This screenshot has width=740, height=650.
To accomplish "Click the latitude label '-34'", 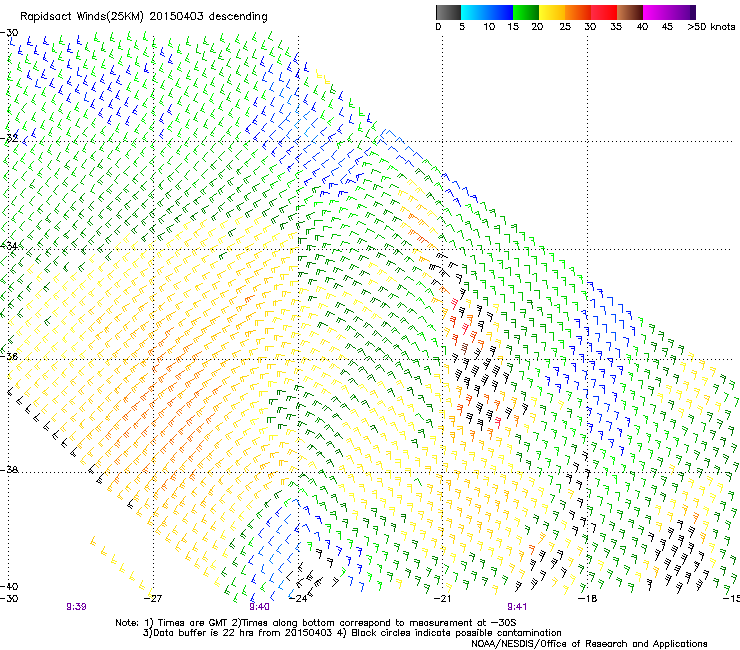I will (x=9, y=246).
